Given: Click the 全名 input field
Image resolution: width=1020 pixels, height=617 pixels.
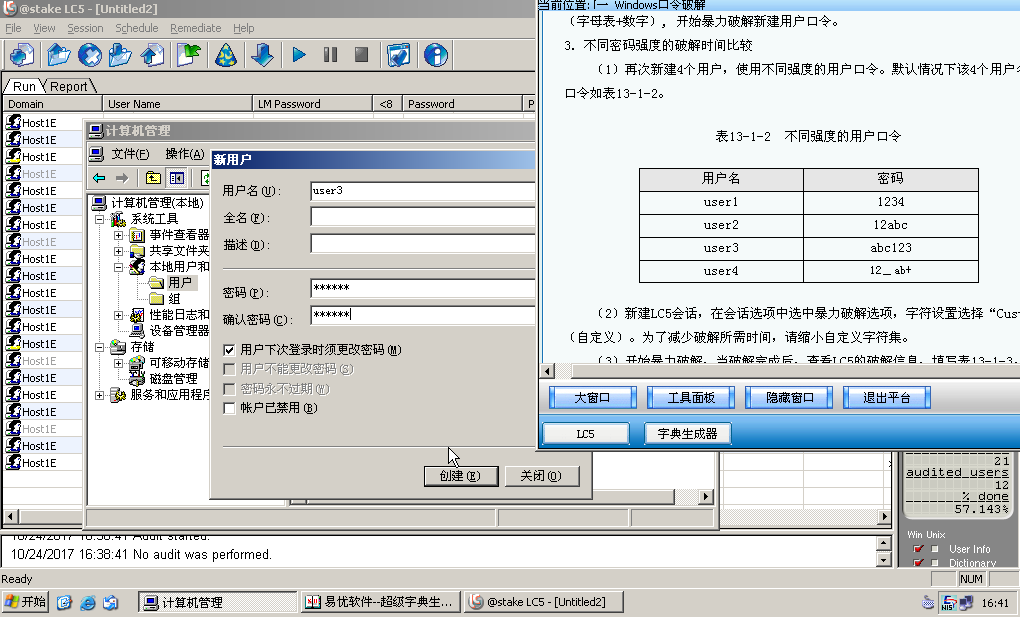Looking at the screenshot, I should tap(423, 217).
